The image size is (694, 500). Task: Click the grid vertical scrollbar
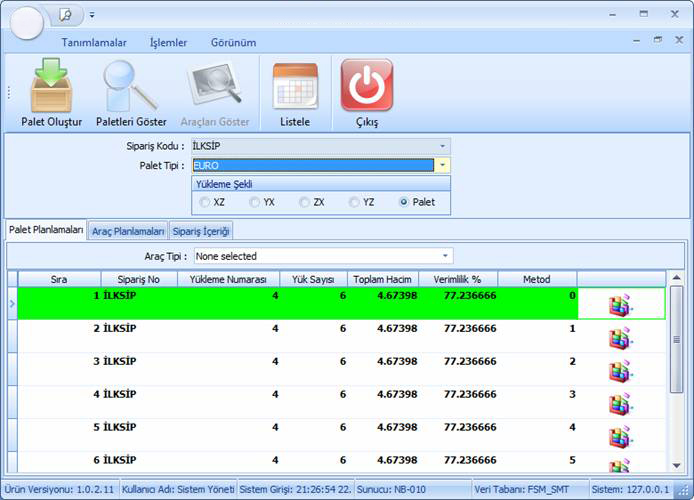coord(676,380)
